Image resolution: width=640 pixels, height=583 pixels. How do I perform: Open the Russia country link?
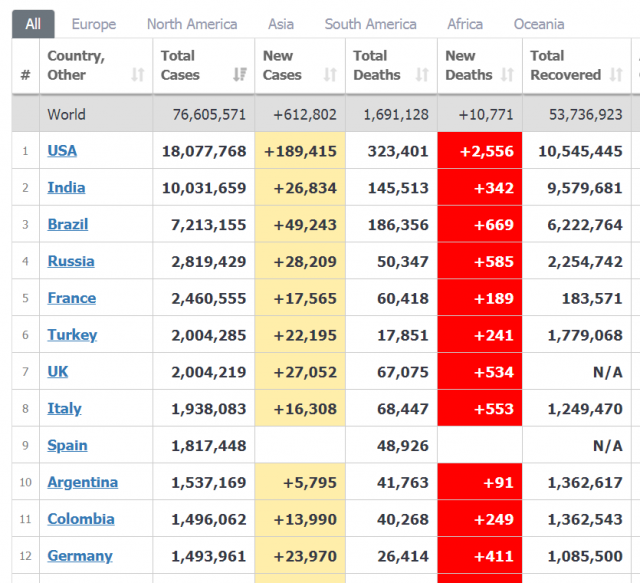pos(71,261)
